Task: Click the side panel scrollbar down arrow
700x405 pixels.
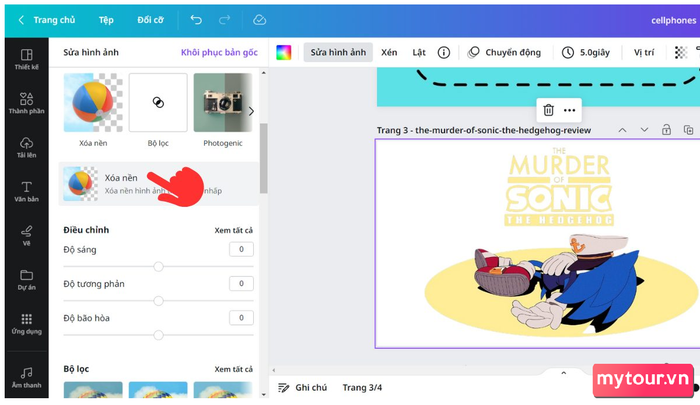Action: (x=263, y=394)
